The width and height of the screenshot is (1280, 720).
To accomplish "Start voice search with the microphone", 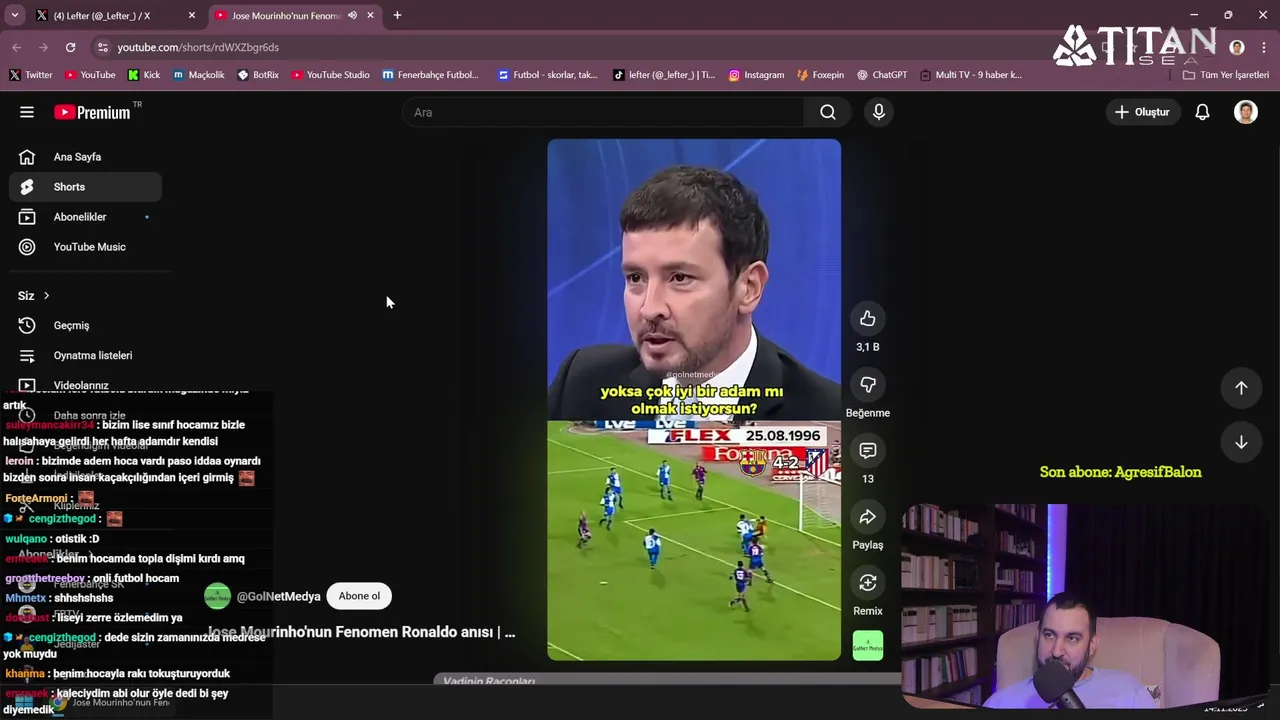I will [879, 112].
